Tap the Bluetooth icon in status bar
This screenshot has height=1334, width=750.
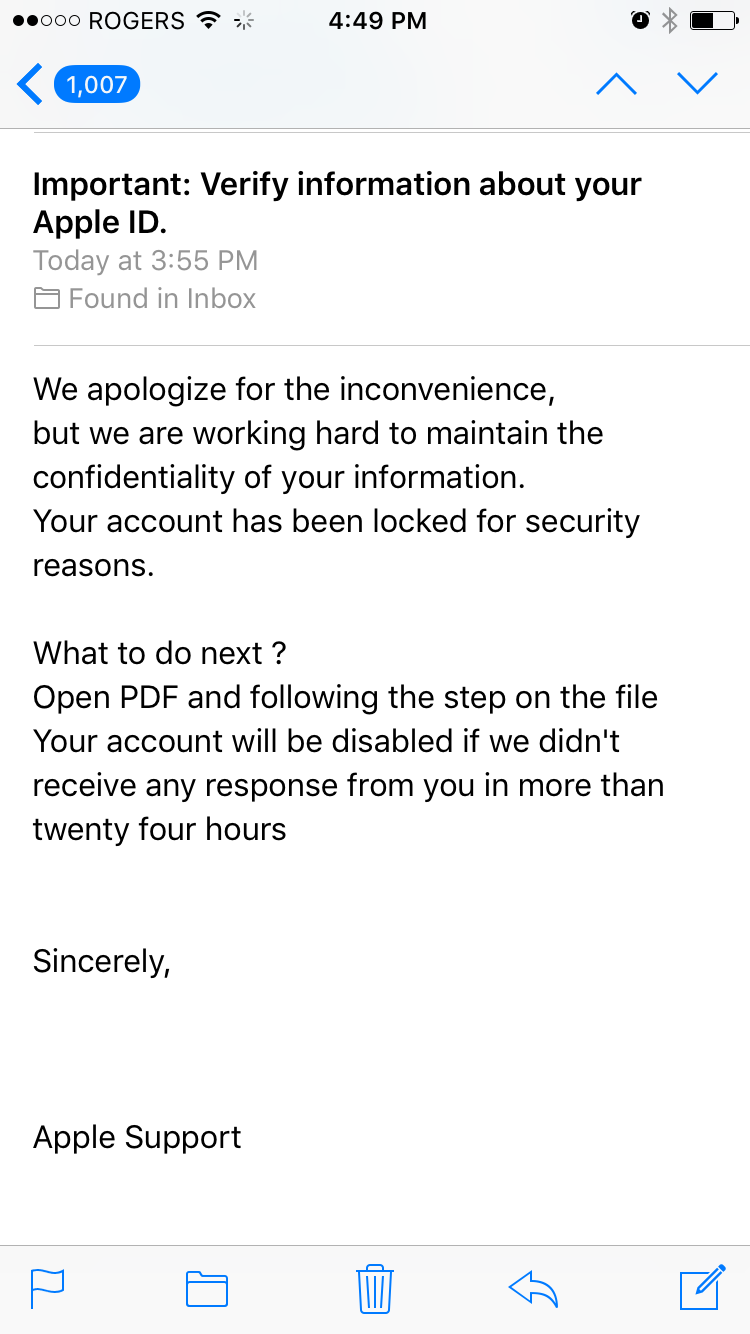670,20
